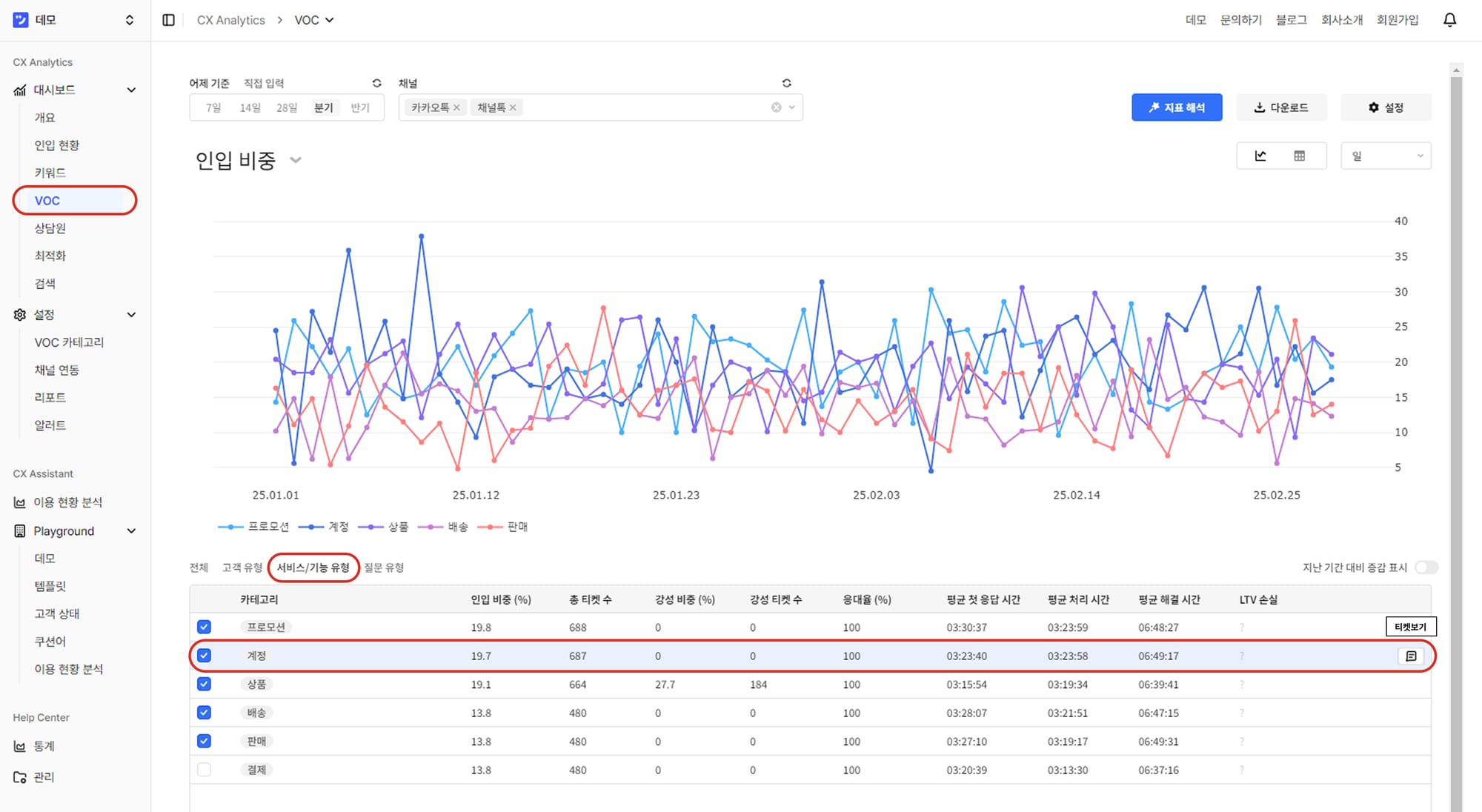1482x812 pixels.
Task: Open the 인입 비중 metric dropdown
Action: tap(296, 160)
